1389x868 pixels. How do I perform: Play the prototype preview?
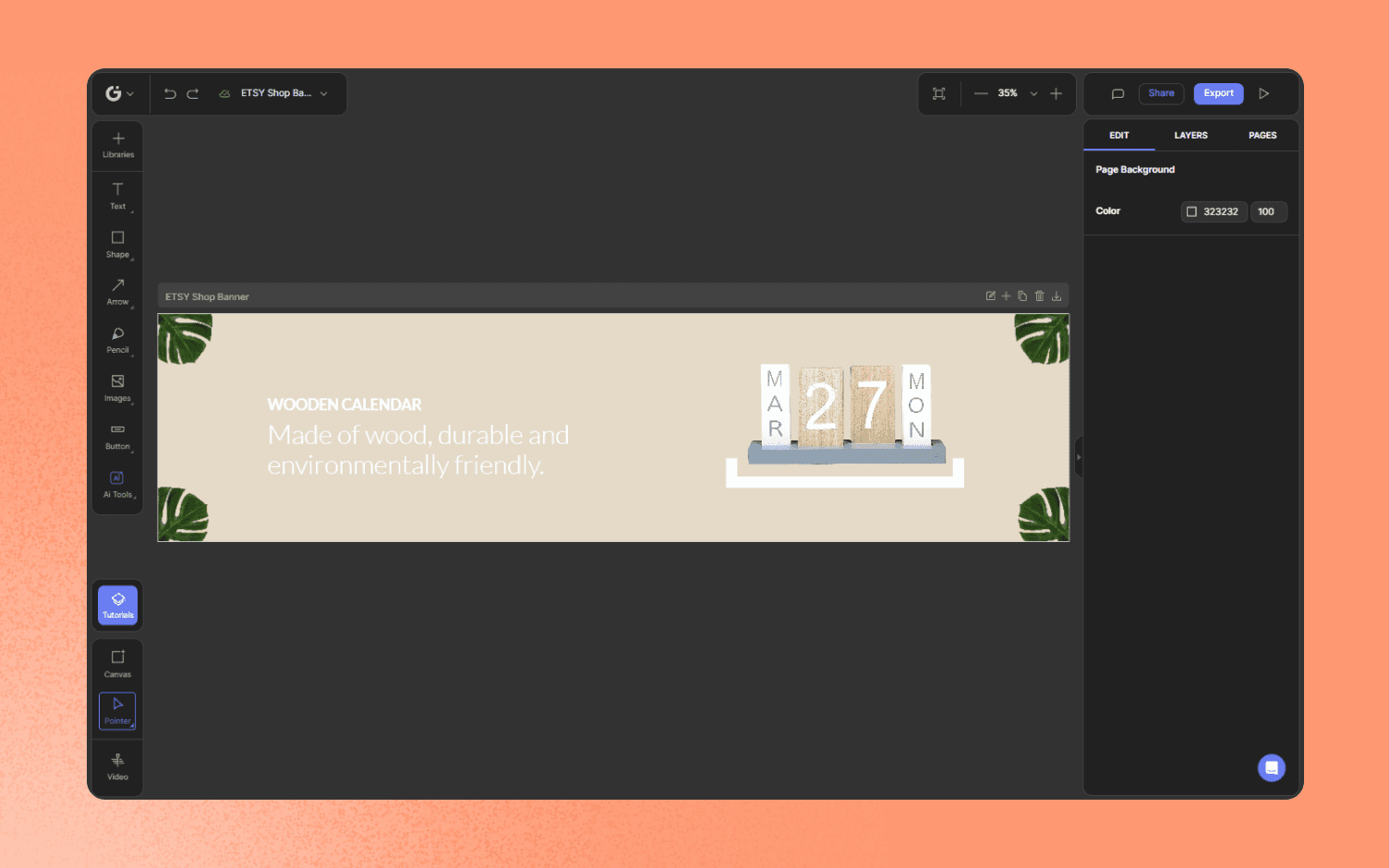(x=1264, y=93)
